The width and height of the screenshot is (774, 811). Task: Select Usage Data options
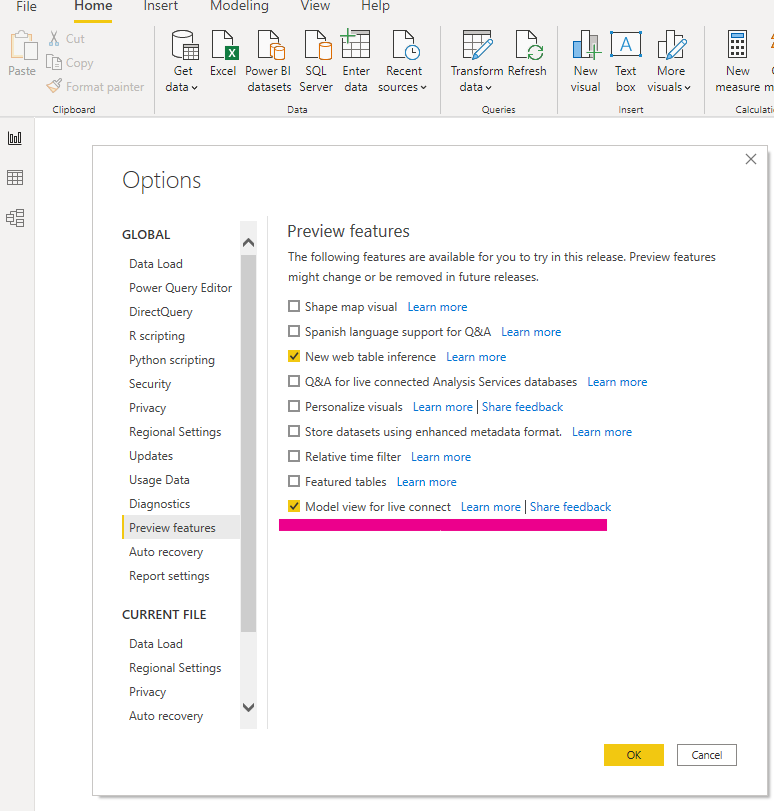coord(159,480)
